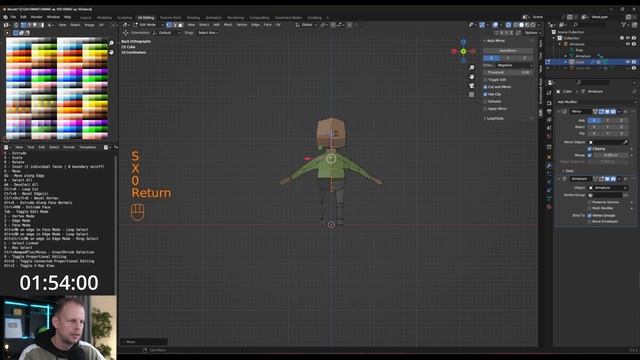Image resolution: width=640 pixels, height=360 pixels.
Task: Select Scene Collection in outliner
Action: 570,32
